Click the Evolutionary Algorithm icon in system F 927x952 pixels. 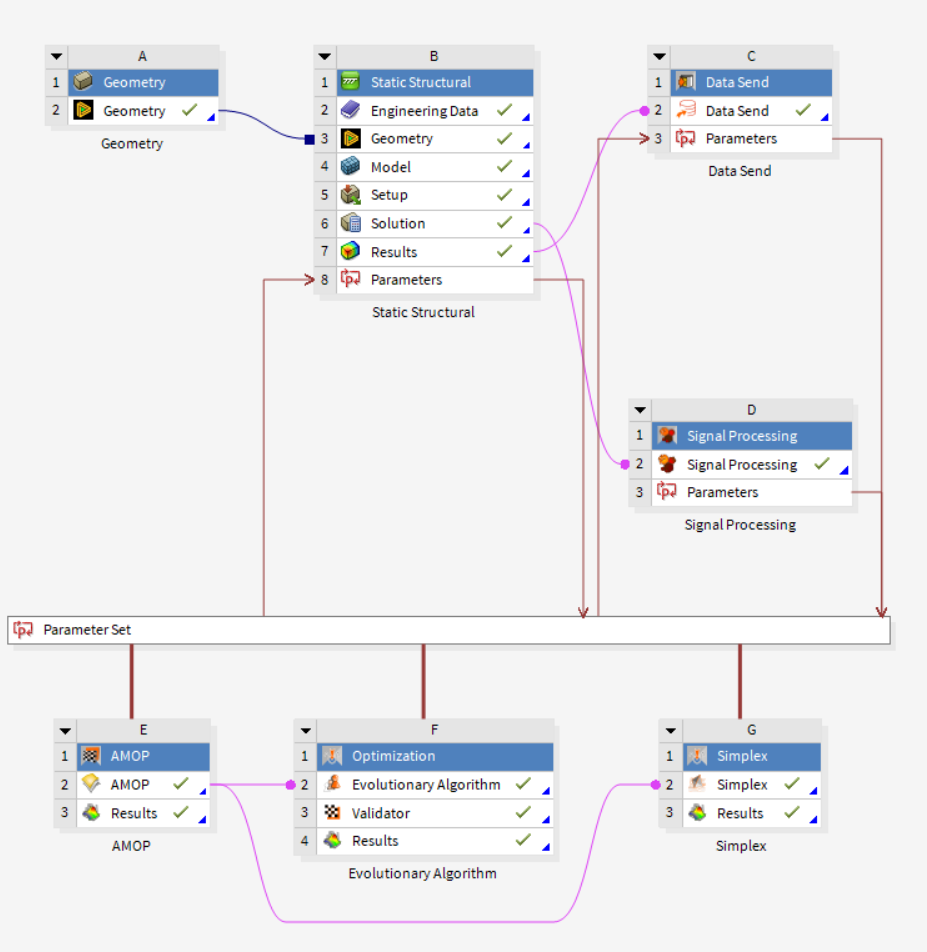[x=332, y=785]
